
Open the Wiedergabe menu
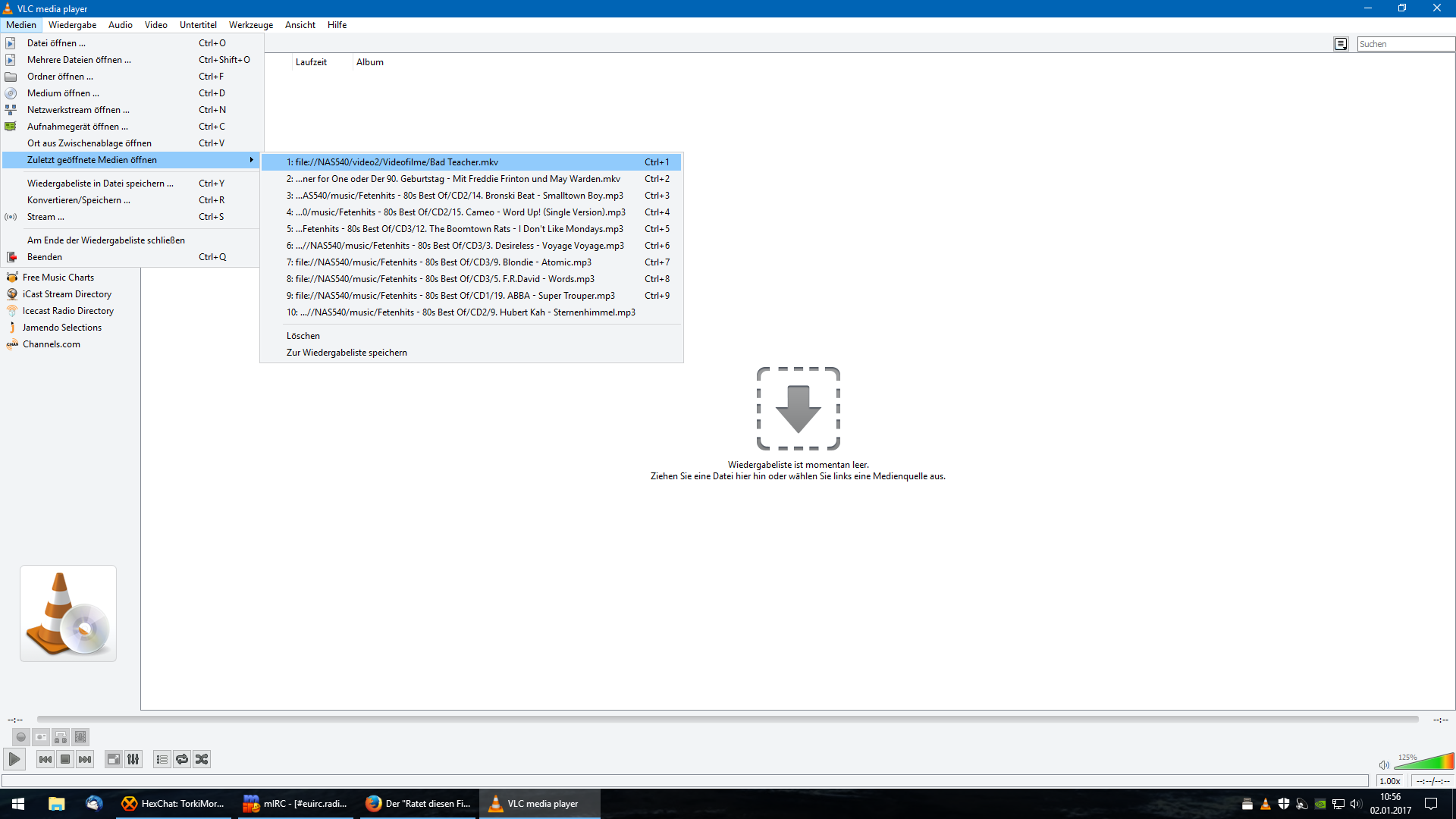tap(73, 25)
